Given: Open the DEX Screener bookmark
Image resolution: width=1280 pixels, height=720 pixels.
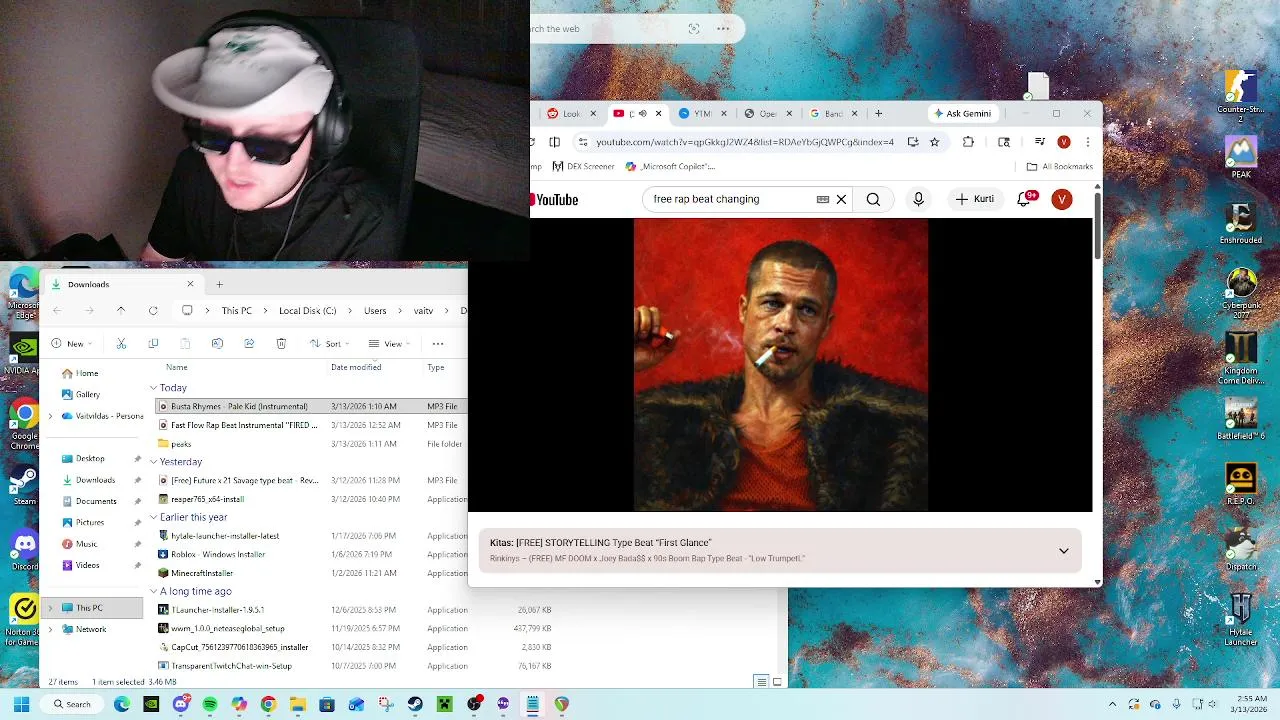Looking at the screenshot, I should coord(583,167).
